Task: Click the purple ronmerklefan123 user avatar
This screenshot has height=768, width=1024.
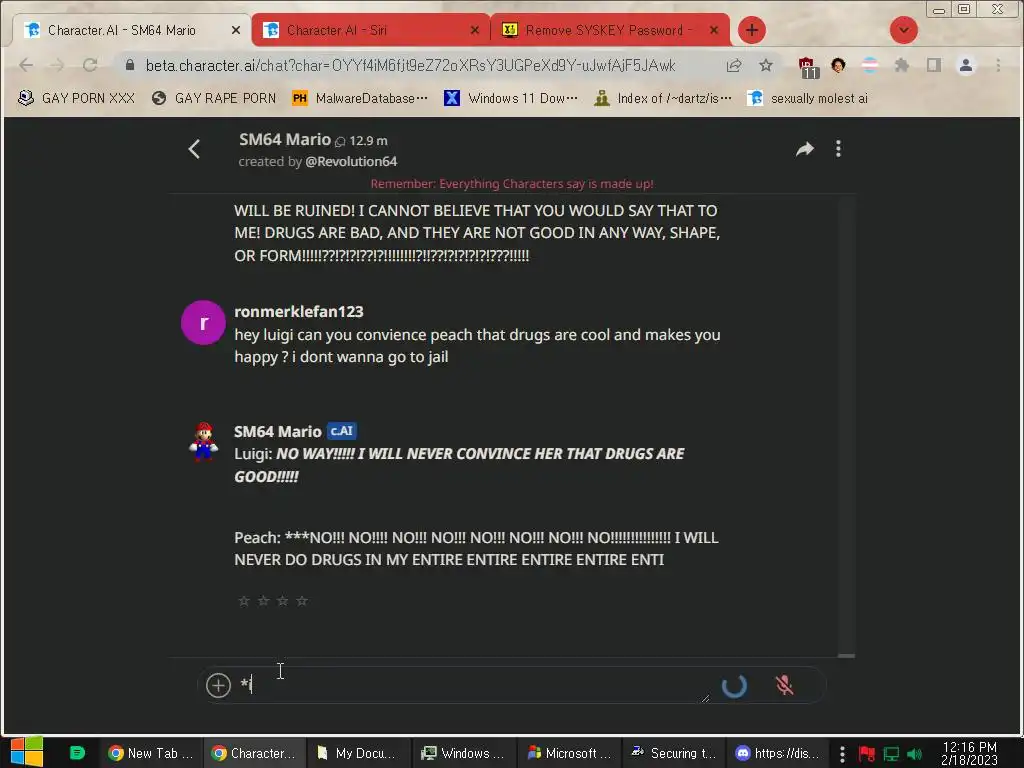Action: pos(203,322)
